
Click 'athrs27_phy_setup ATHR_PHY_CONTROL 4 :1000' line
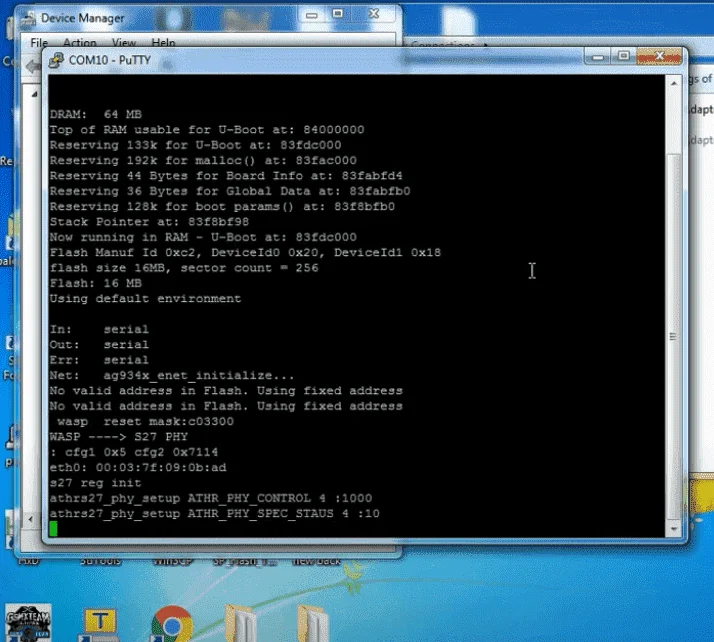pyautogui.click(x=211, y=498)
